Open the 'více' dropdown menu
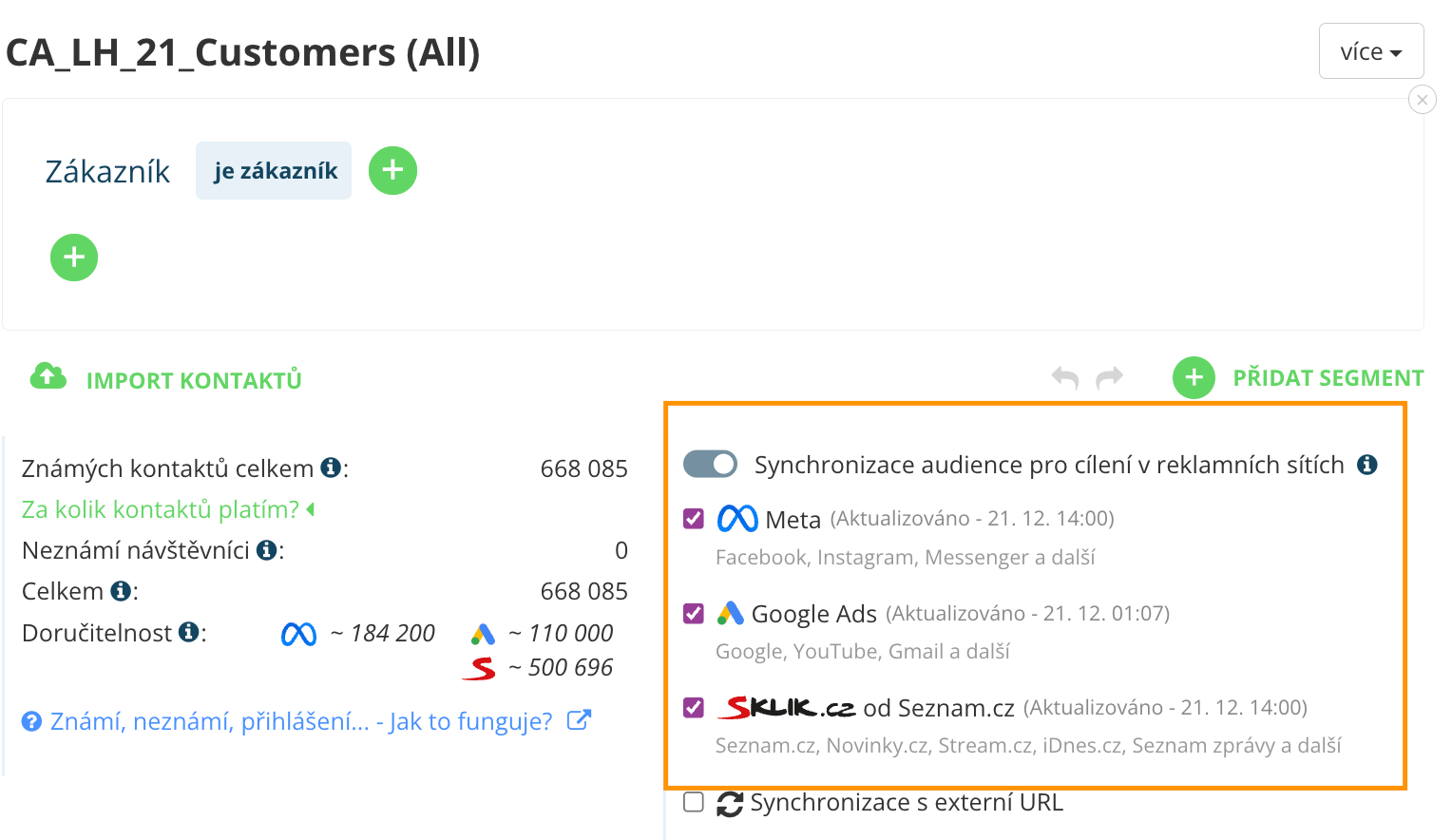 click(x=1370, y=51)
